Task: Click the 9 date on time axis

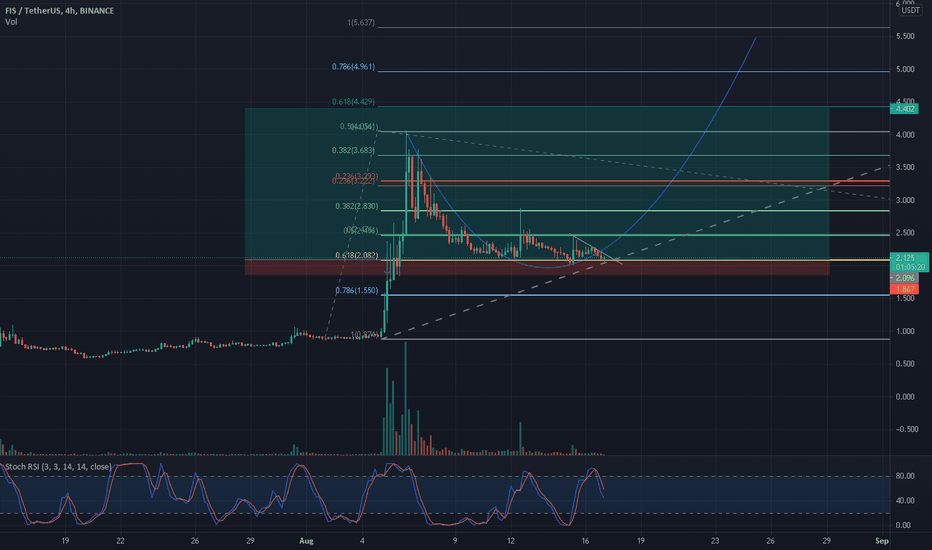Action: tap(455, 541)
